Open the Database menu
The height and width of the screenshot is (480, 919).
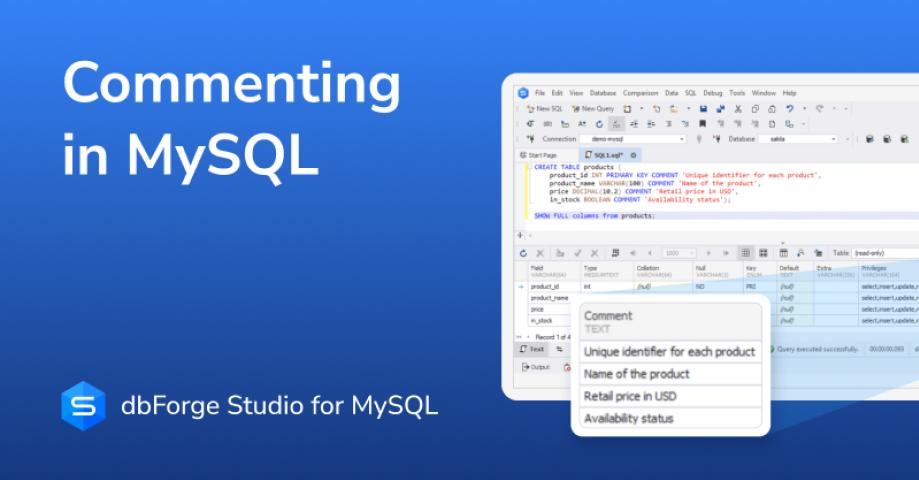pos(602,93)
